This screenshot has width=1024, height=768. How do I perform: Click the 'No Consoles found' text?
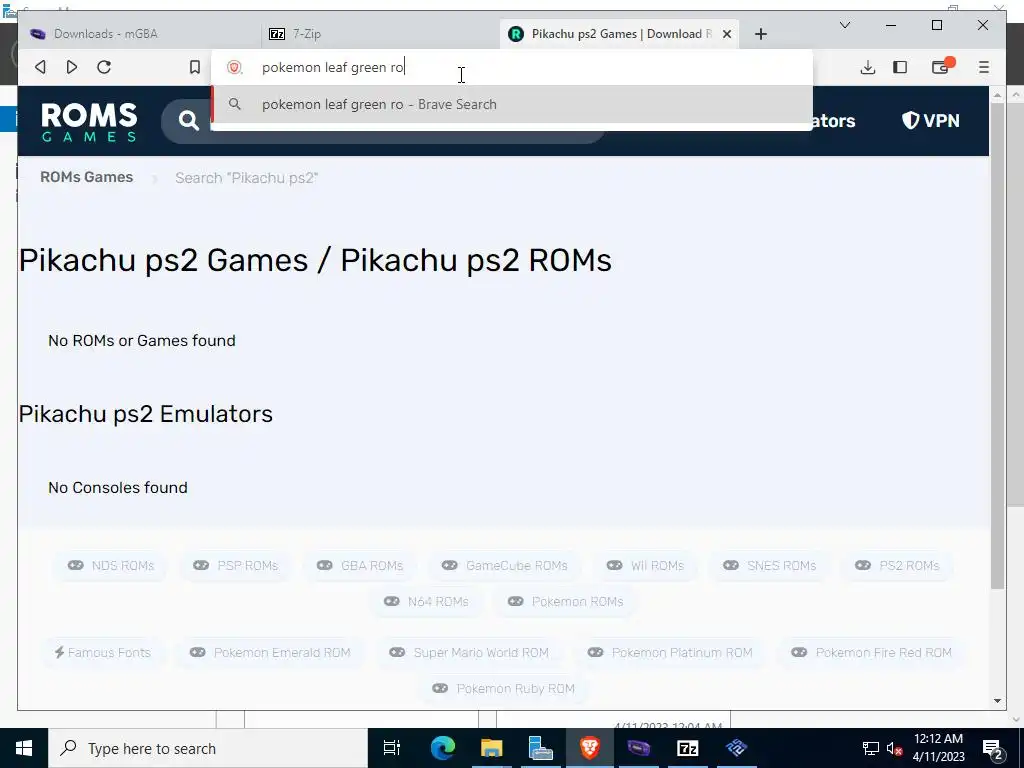(x=118, y=487)
